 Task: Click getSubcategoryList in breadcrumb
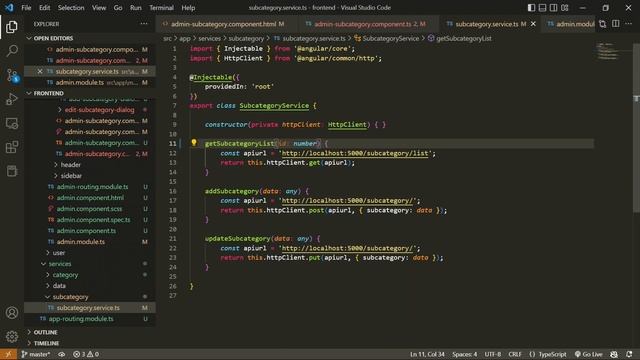tap(464, 38)
